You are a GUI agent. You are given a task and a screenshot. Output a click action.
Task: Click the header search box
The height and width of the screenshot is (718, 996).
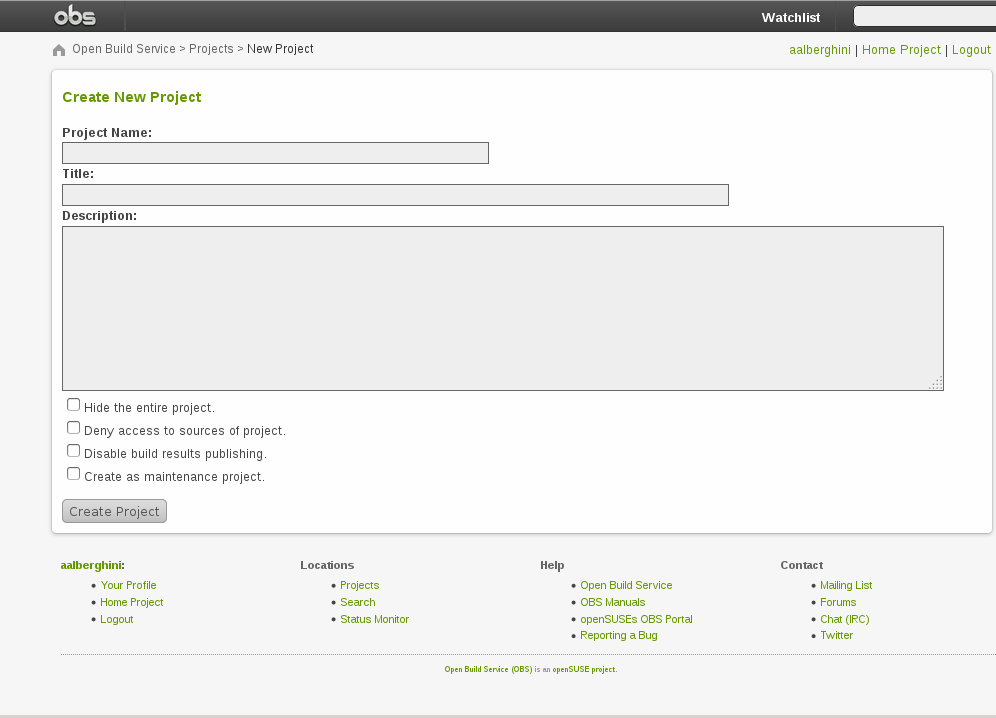(923, 16)
